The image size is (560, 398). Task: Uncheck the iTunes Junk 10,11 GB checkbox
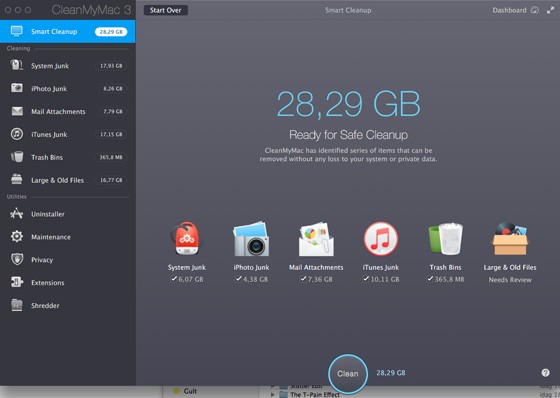(x=366, y=279)
